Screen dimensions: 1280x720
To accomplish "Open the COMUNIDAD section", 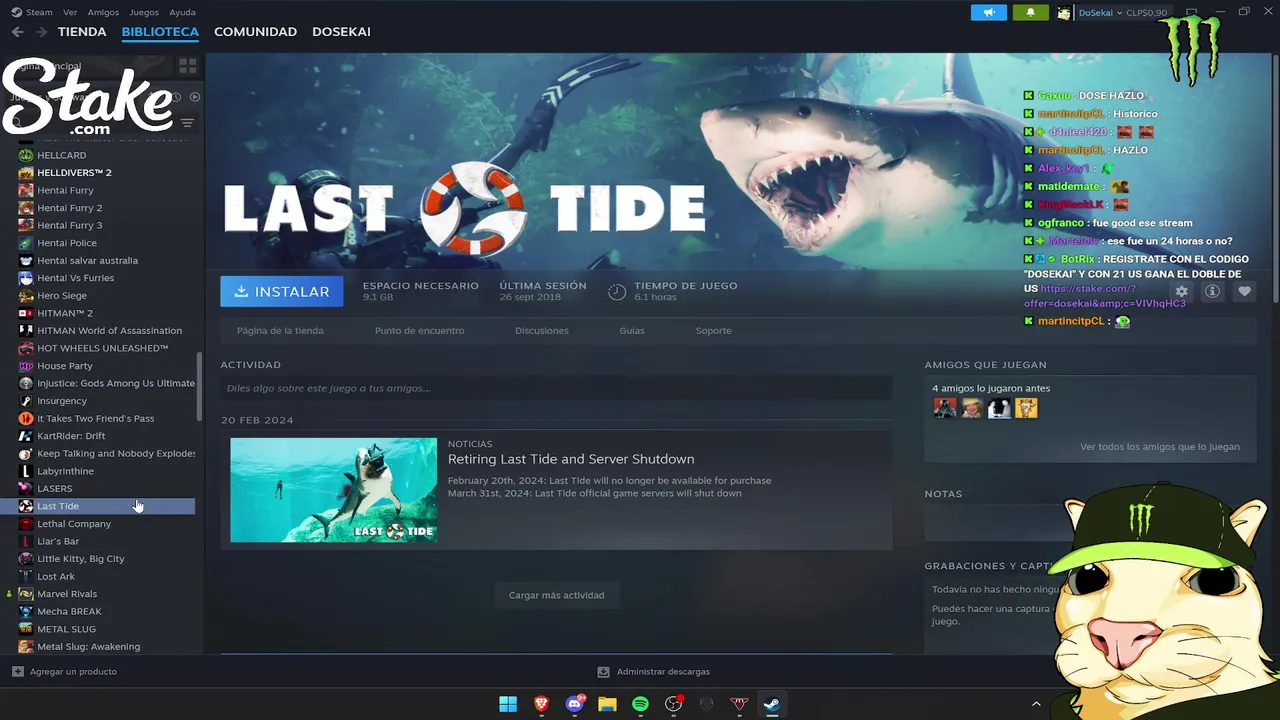I will (x=255, y=32).
